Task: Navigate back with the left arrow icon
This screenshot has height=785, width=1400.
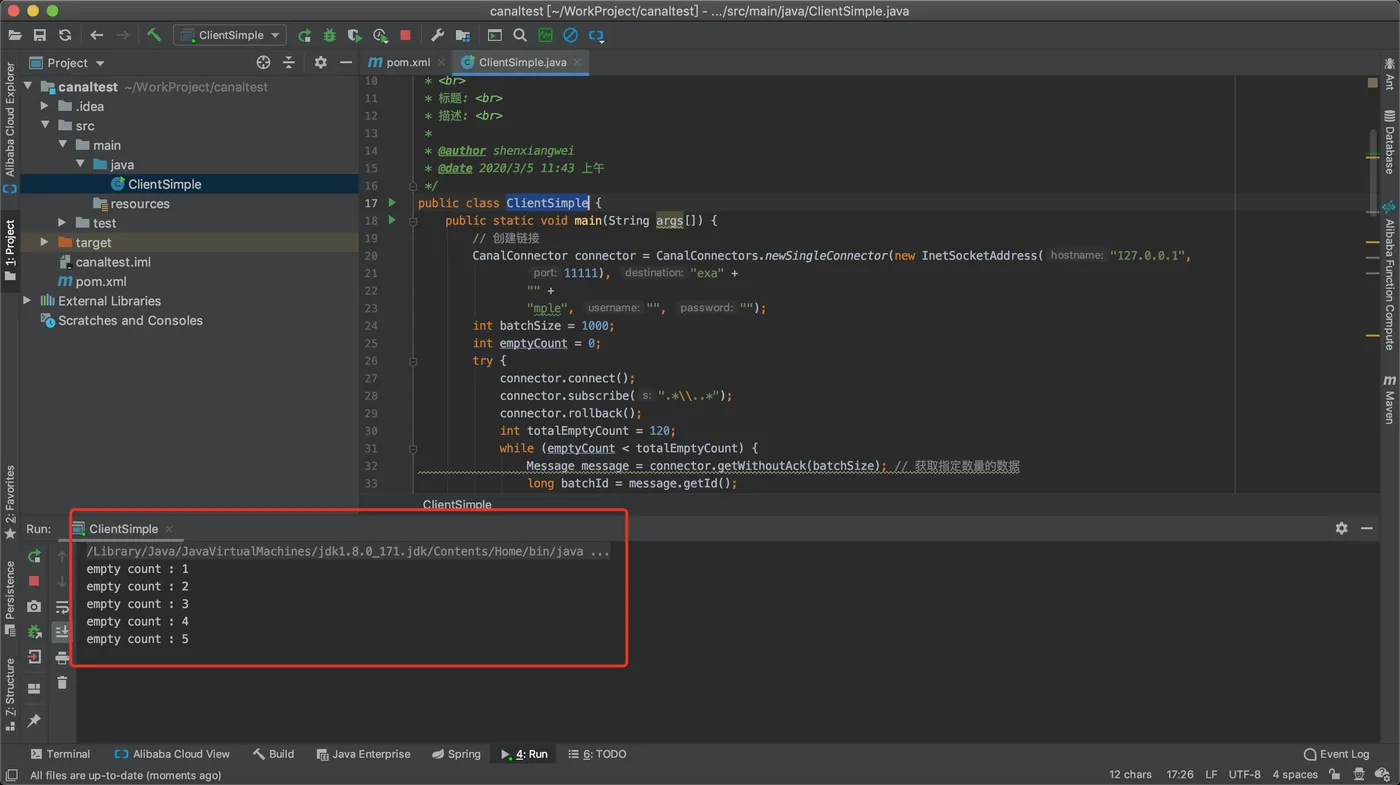Action: pyautogui.click(x=97, y=35)
